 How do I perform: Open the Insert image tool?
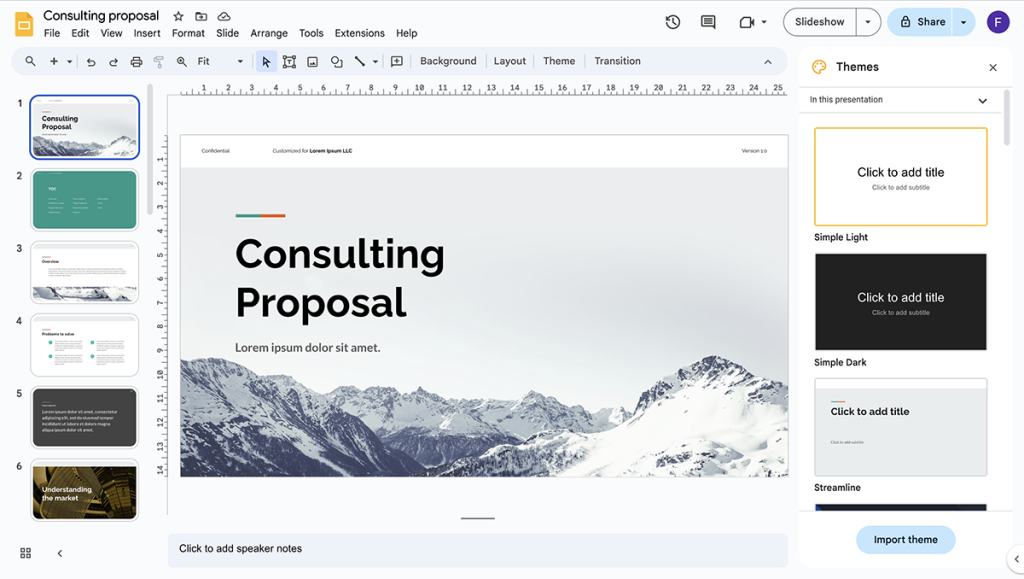click(x=312, y=61)
